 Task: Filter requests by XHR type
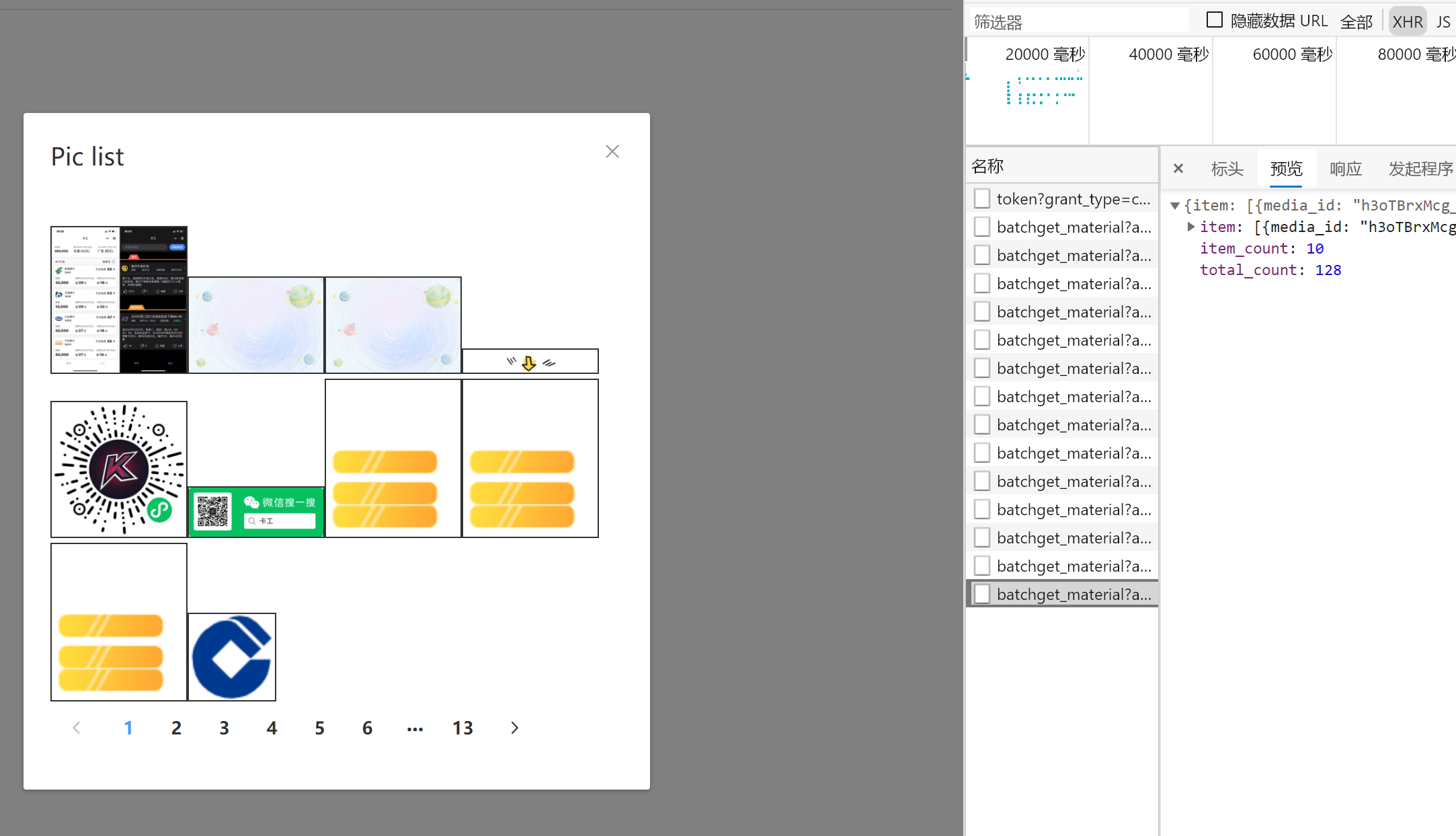click(x=1407, y=22)
